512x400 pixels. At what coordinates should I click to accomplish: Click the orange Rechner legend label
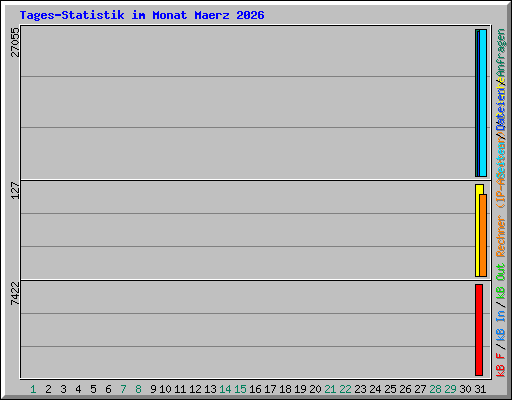point(501,236)
